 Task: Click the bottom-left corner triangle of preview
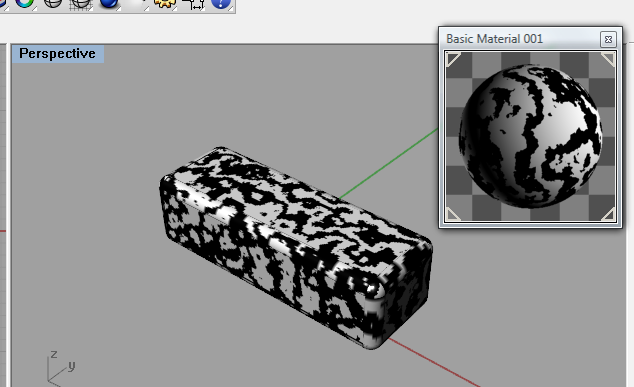click(452, 214)
